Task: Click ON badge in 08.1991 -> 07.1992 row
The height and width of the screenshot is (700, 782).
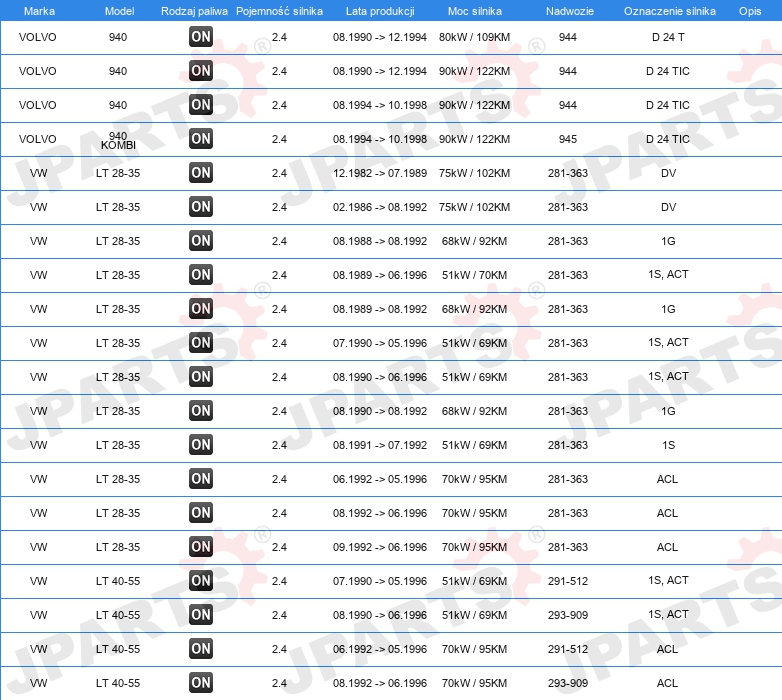Action: [x=201, y=445]
